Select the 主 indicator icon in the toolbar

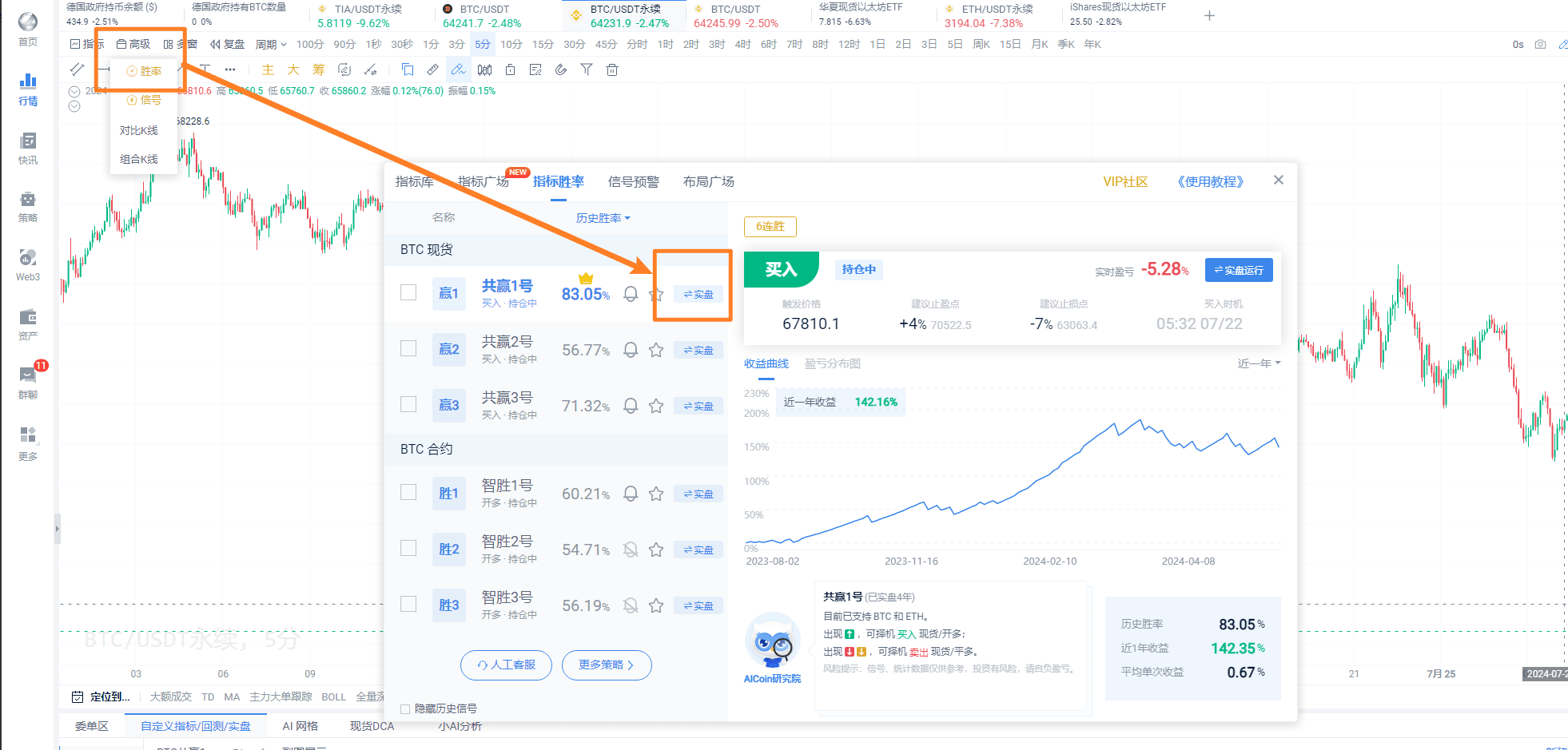coord(268,69)
